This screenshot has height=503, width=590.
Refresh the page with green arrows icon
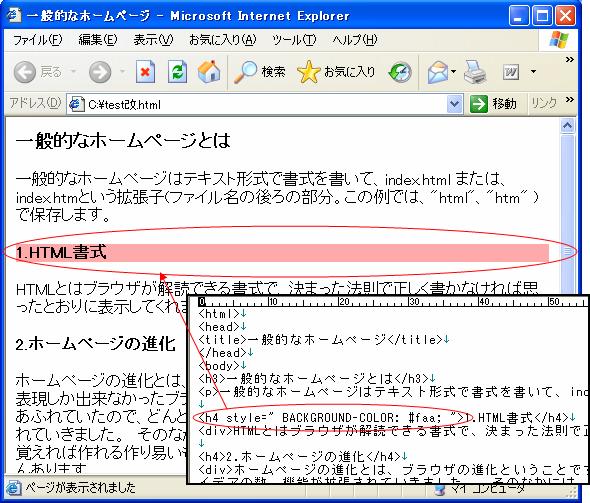(177, 71)
